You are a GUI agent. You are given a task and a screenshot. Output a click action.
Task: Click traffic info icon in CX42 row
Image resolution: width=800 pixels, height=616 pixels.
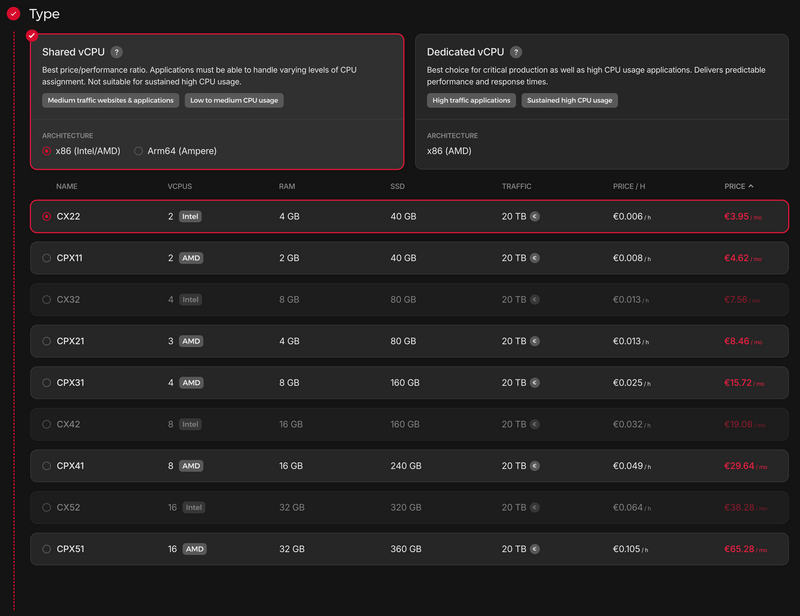tap(535, 425)
